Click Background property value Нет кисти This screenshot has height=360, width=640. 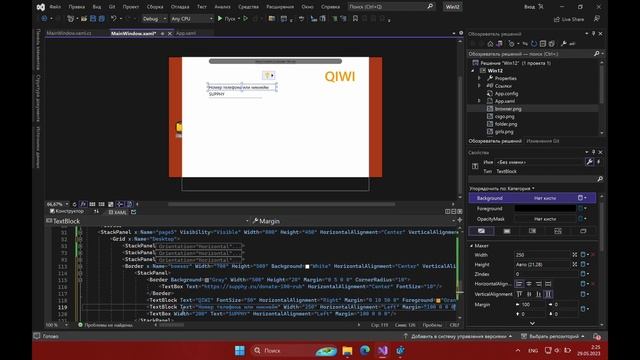point(545,198)
